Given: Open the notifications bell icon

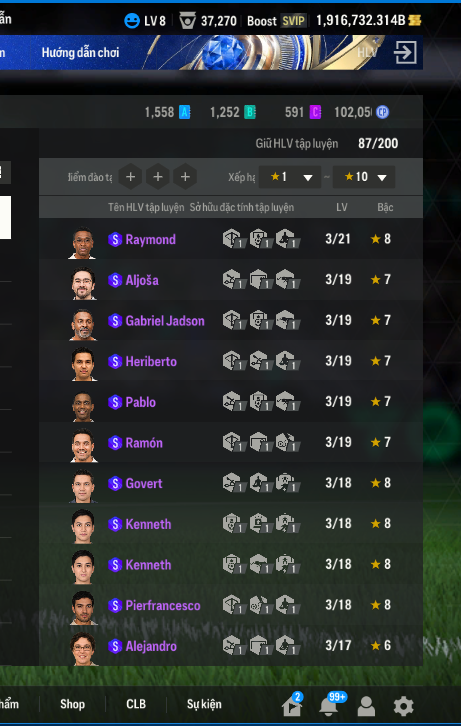Looking at the screenshot, I should pyautogui.click(x=328, y=706).
